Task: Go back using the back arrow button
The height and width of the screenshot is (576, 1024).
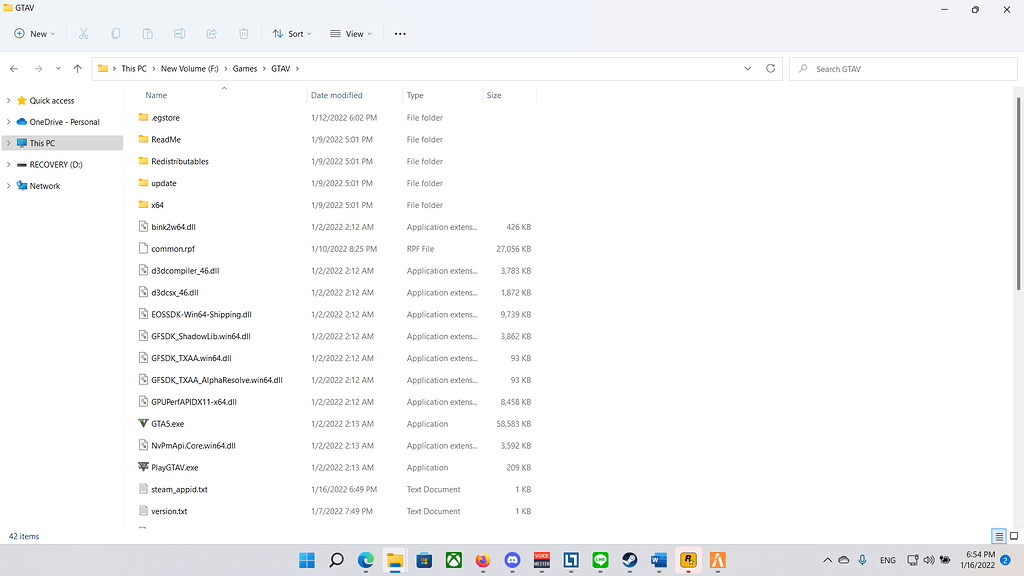Action: pos(14,68)
